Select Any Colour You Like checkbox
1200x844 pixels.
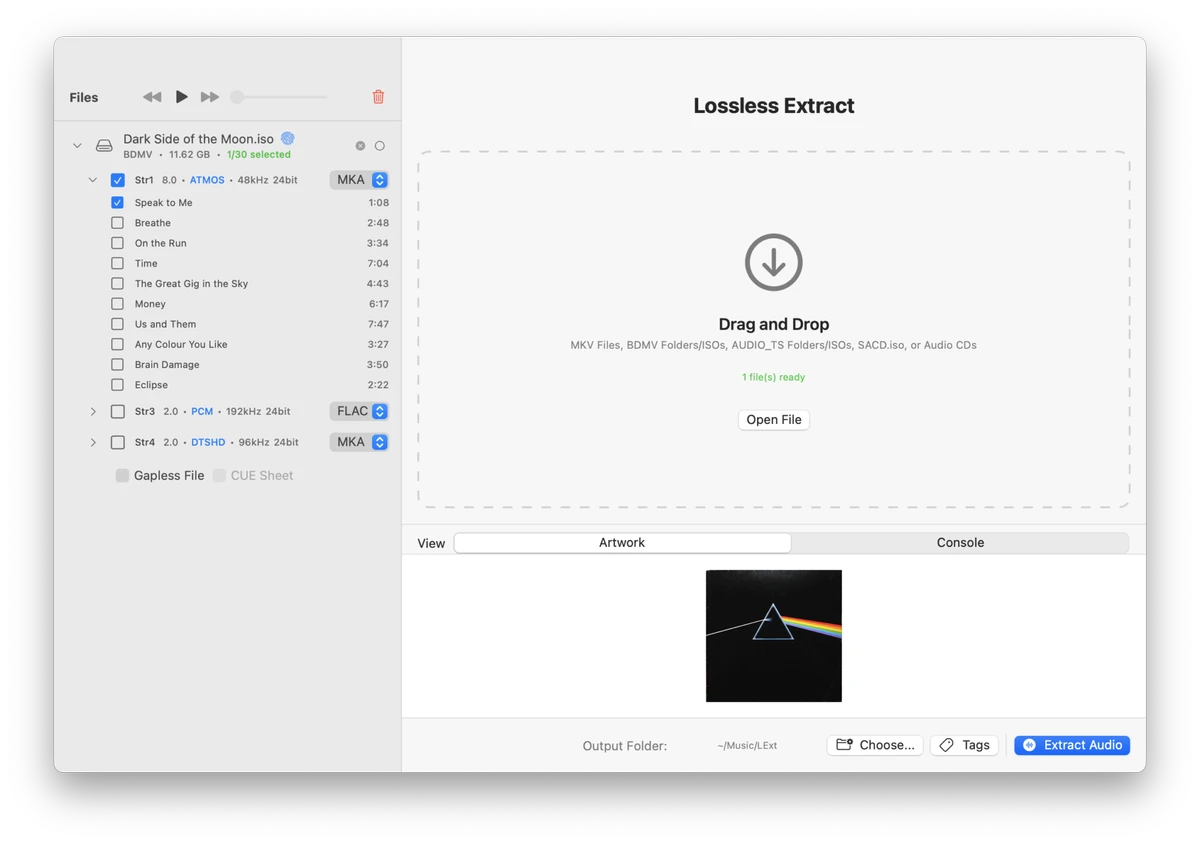[x=117, y=344]
